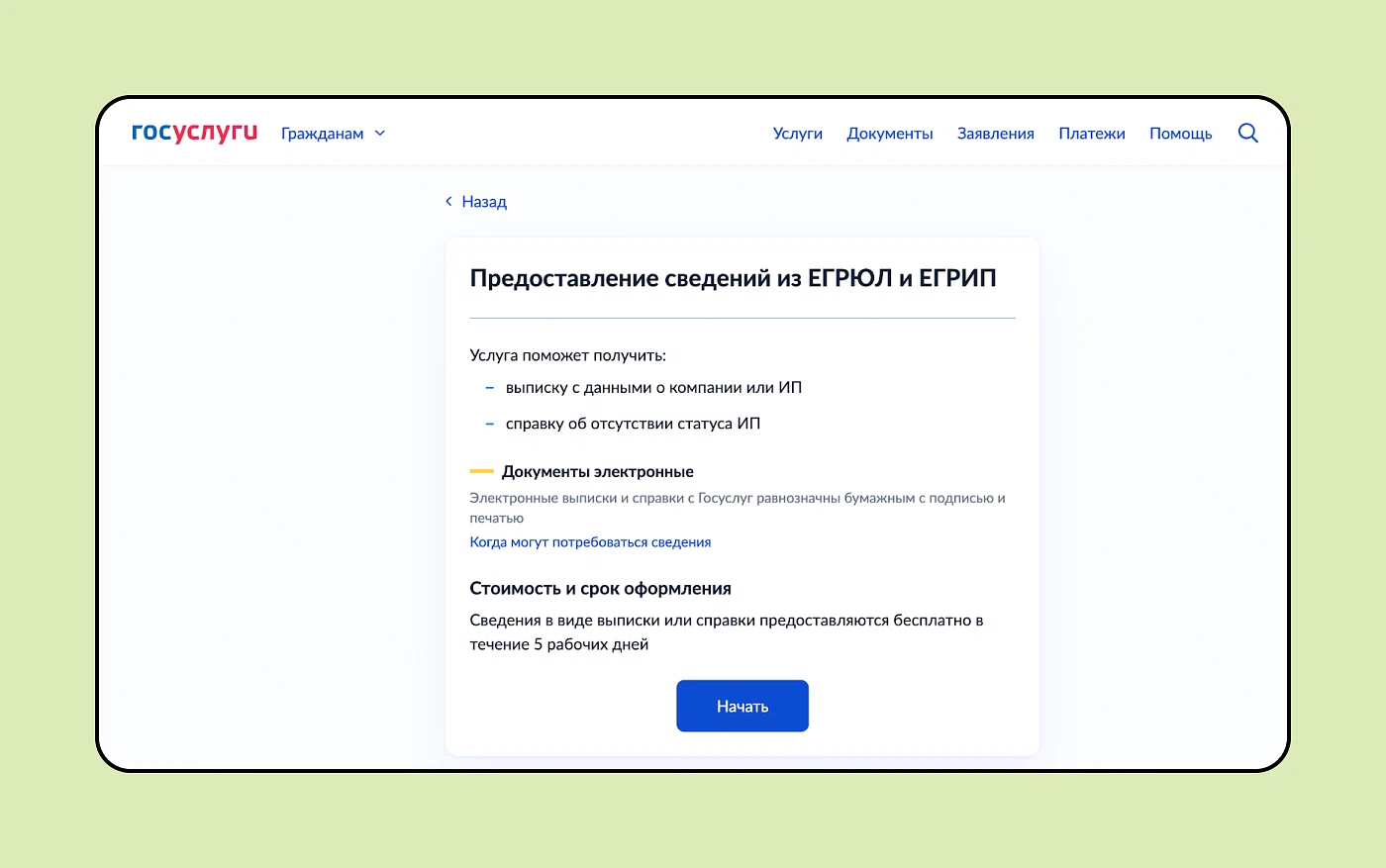Select Платежи in the top navigation
The height and width of the screenshot is (868, 1386).
pos(1091,134)
